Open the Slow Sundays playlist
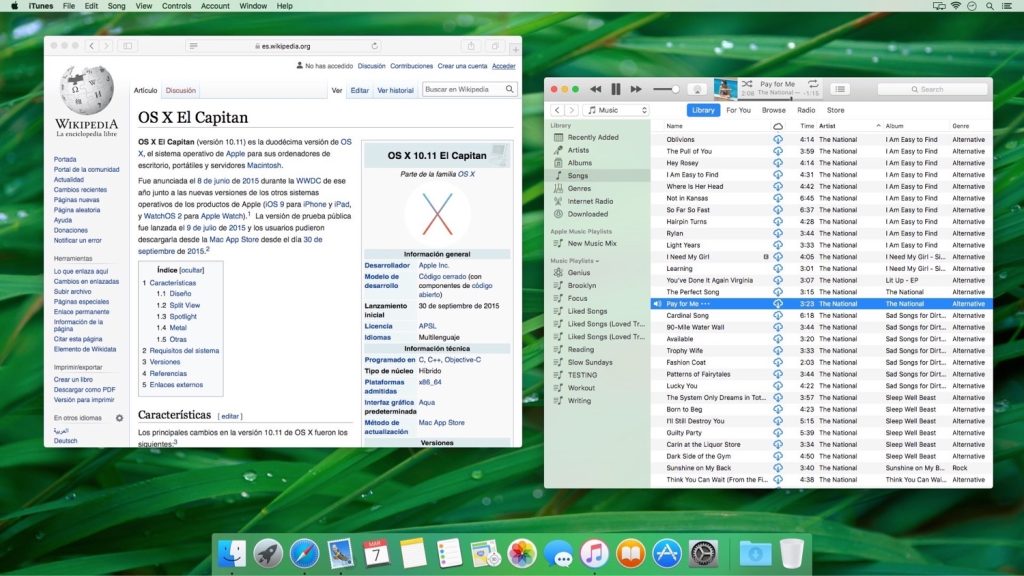 (590, 362)
